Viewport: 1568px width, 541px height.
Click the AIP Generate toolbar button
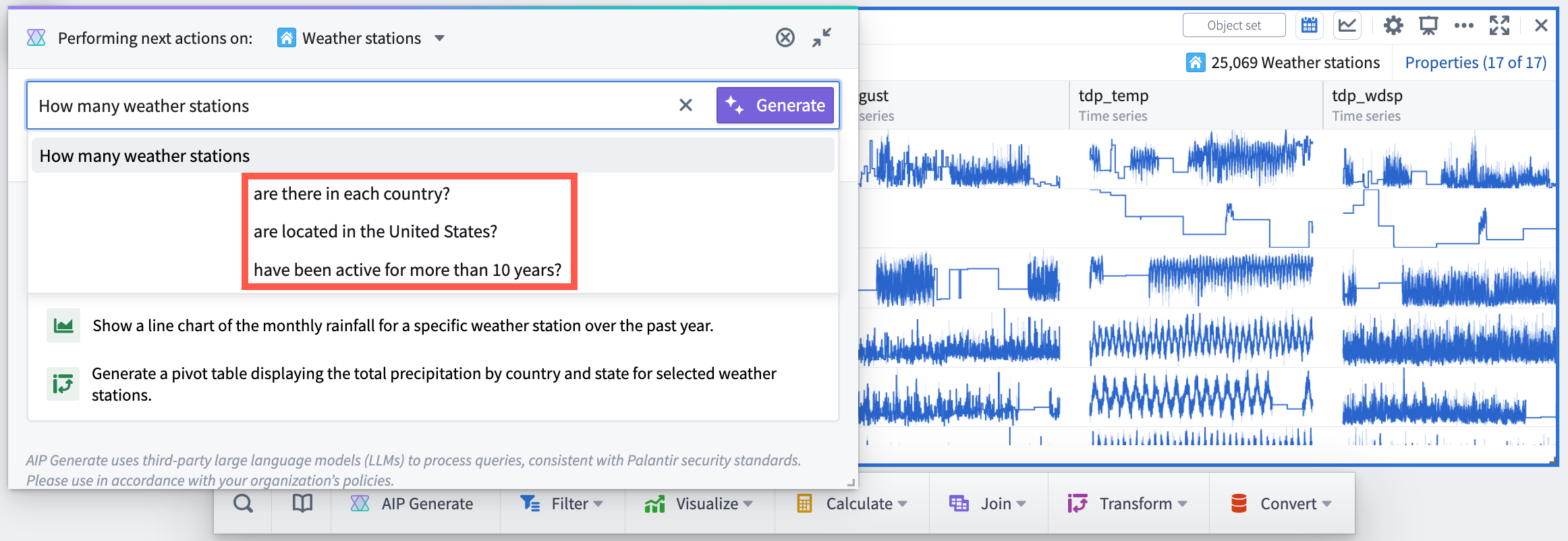point(413,504)
